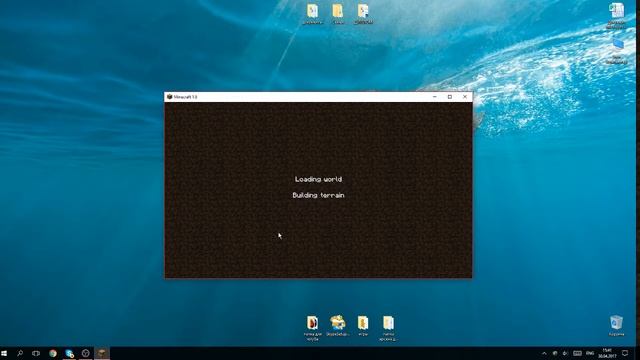Screen dimensions: 640x360
Task: Open the Action Center notifications icon
Action: (x=625, y=353)
